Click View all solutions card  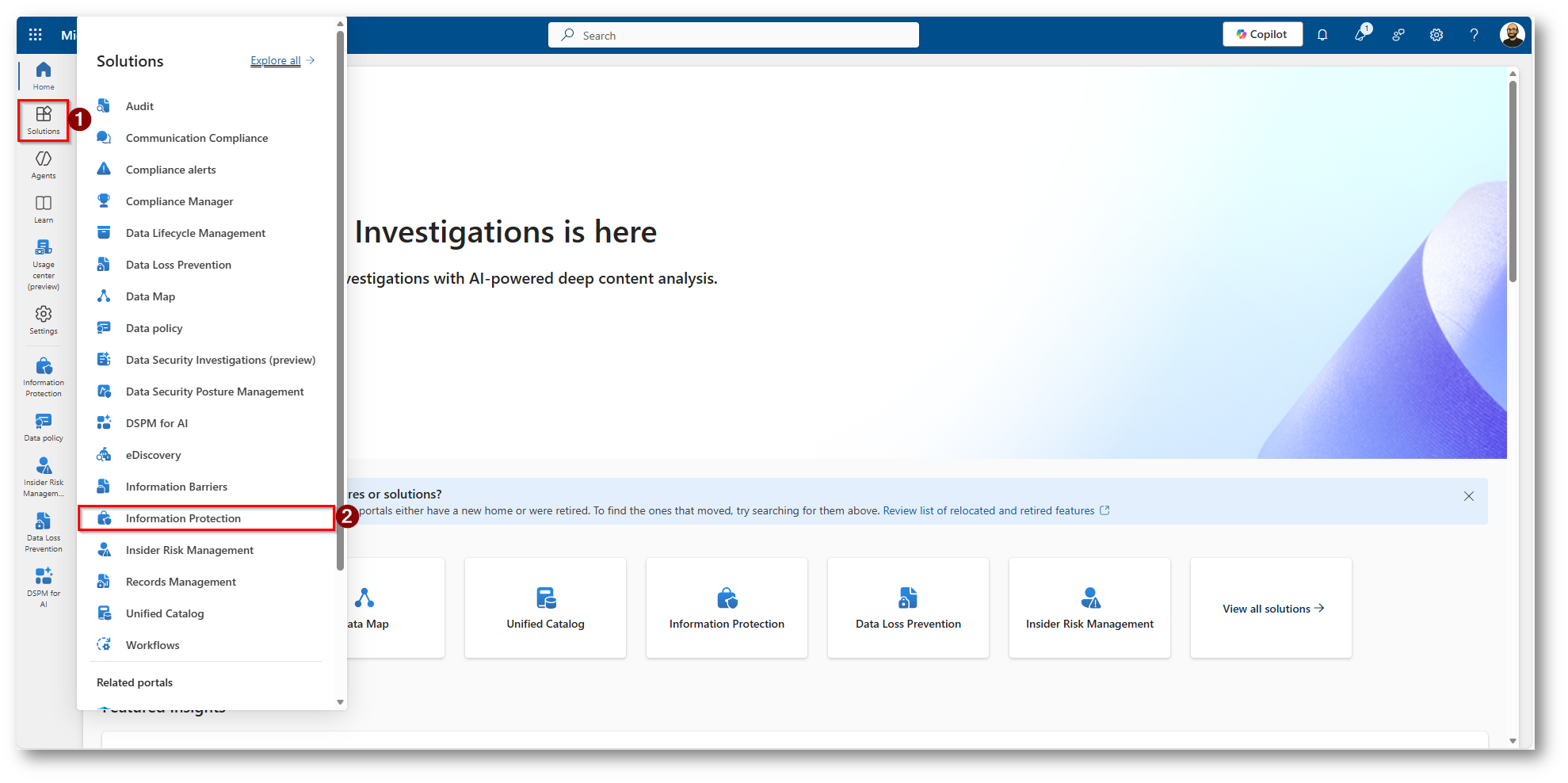pos(1271,609)
